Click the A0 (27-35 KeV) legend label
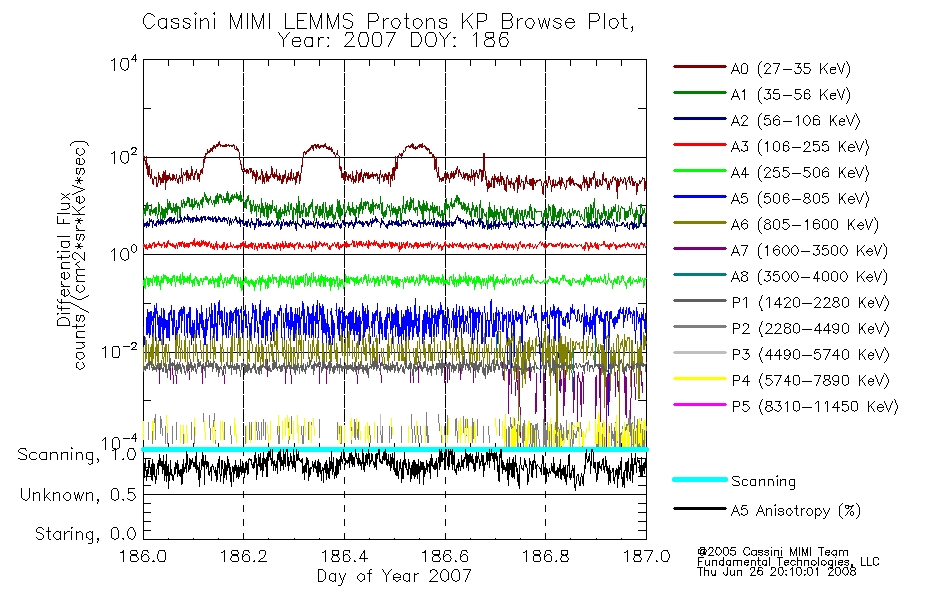 pos(791,69)
